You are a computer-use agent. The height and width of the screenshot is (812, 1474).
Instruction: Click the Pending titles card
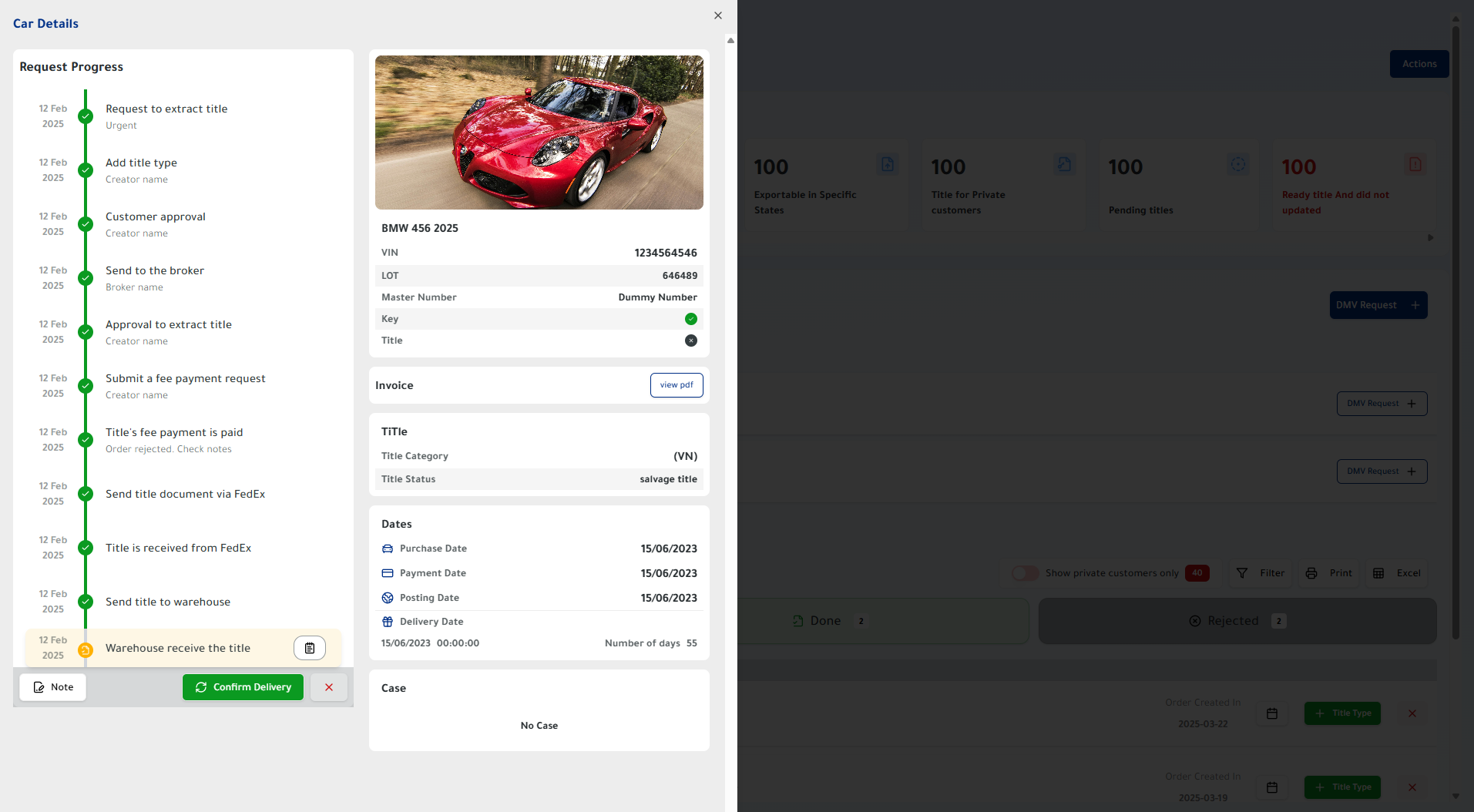tap(1180, 185)
